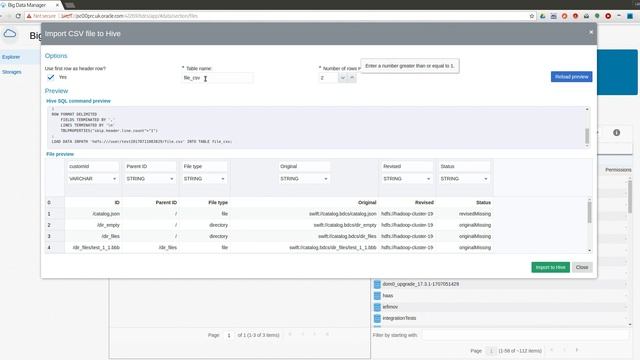Click the Table name input field
Image resolution: width=640 pixels, height=360 pixels.
(218, 78)
